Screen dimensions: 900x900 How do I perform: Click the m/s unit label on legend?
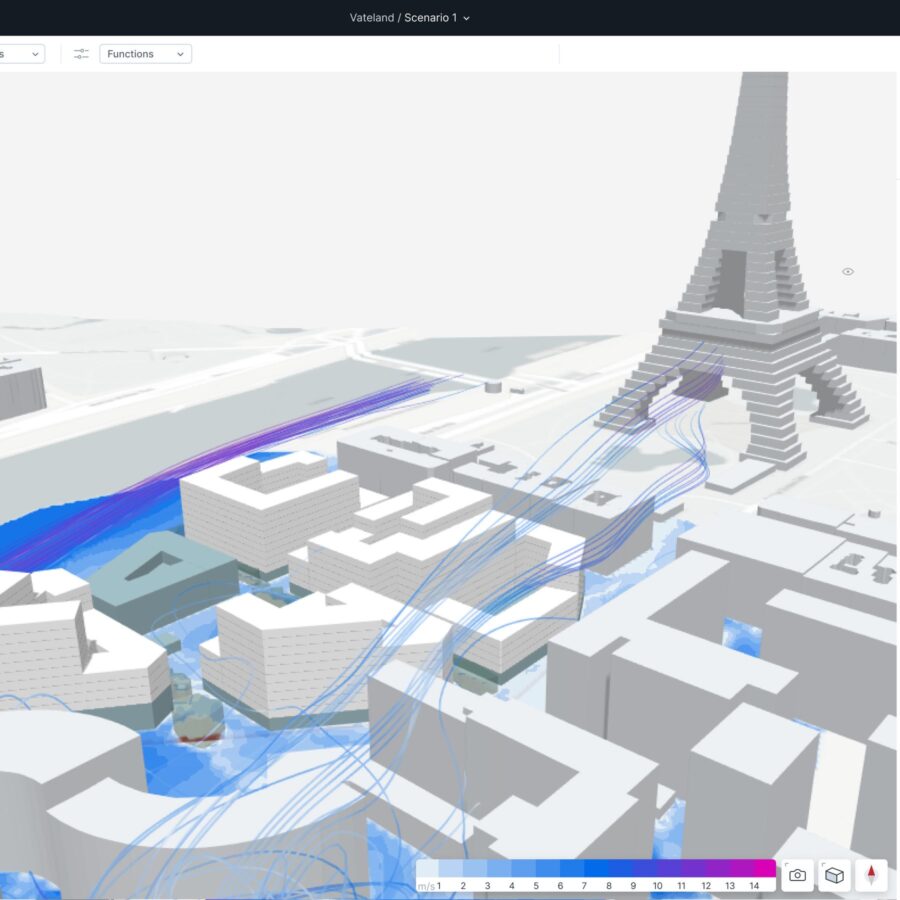click(x=425, y=886)
